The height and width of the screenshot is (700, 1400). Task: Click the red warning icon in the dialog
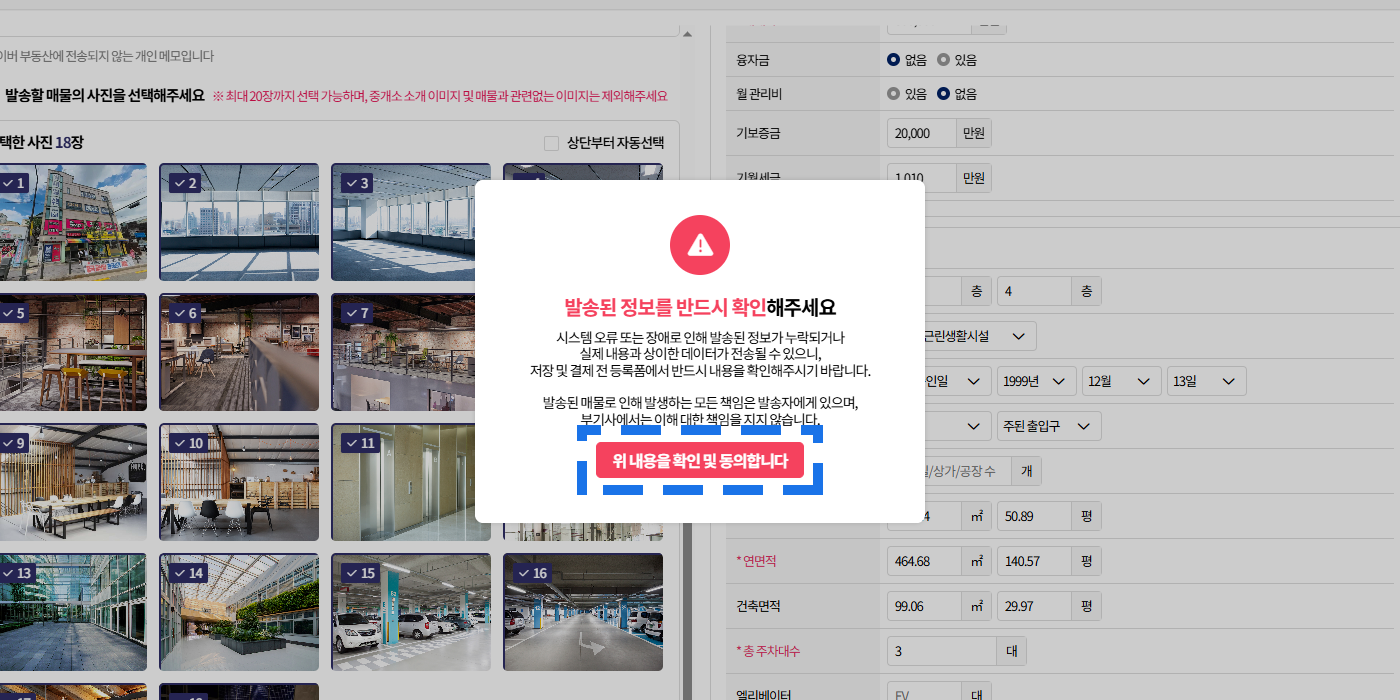700,244
